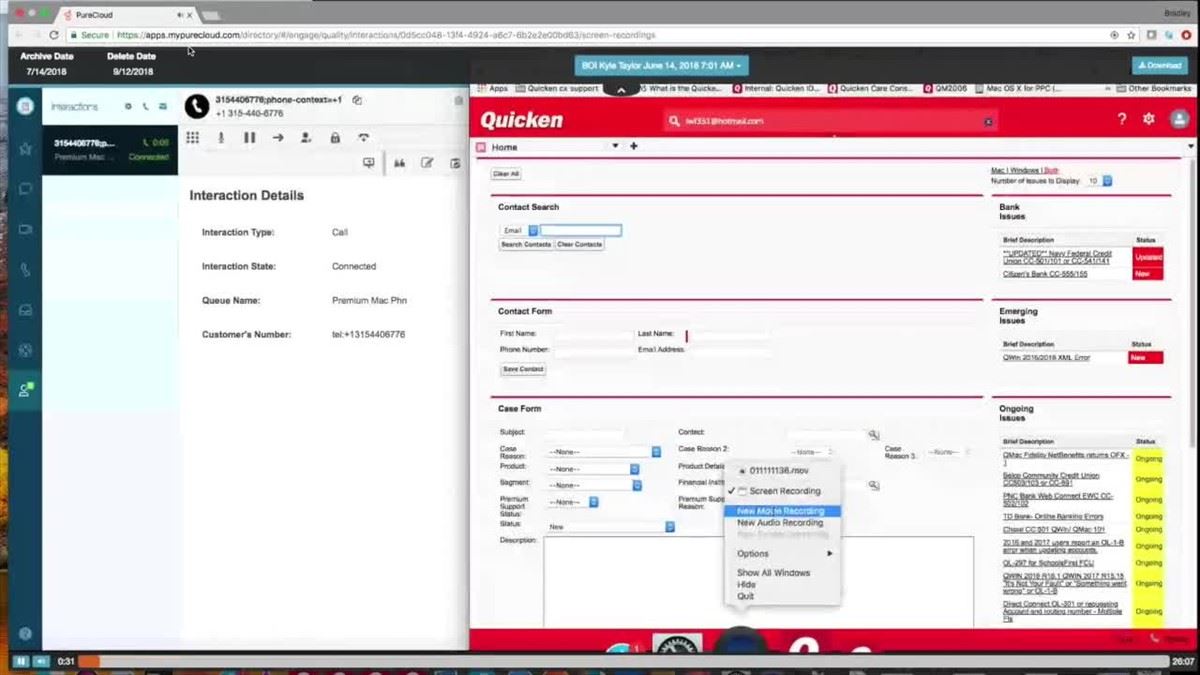The image size is (1200, 675).
Task: Enable secure pause with lock icon
Action: tap(335, 137)
